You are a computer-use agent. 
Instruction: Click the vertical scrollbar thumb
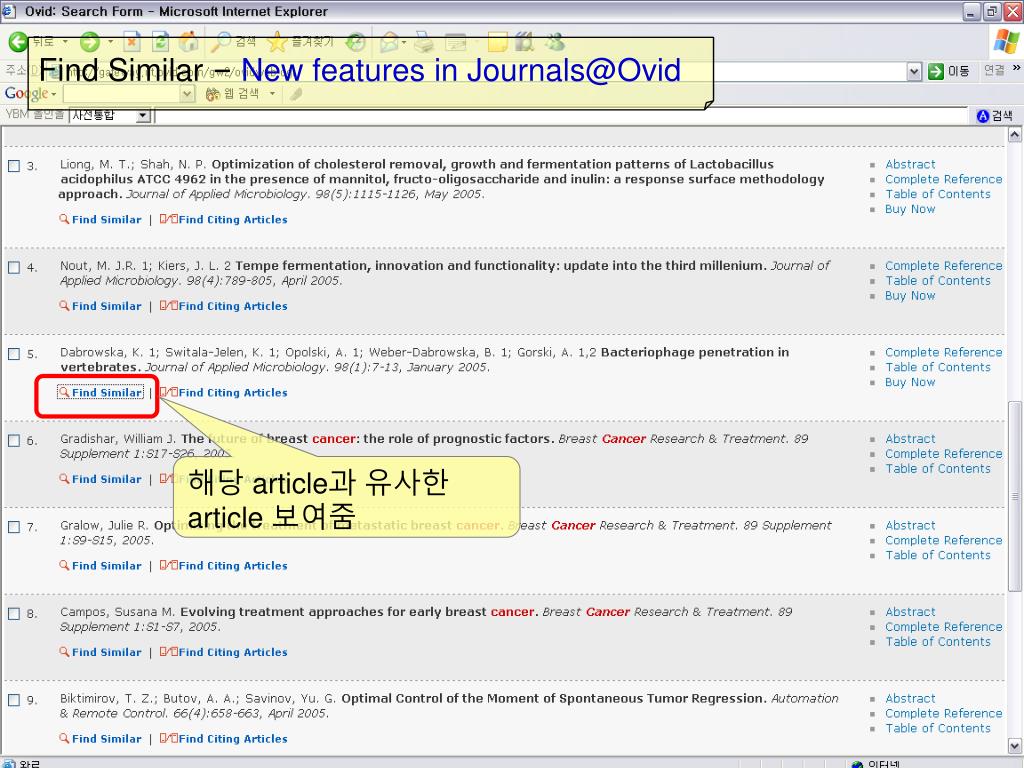pyautogui.click(x=1014, y=496)
